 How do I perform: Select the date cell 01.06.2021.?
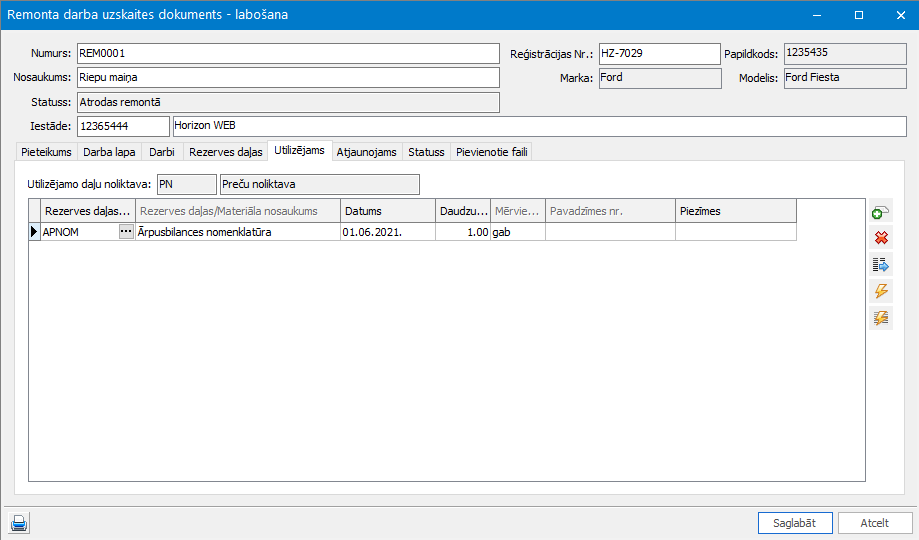coord(387,232)
